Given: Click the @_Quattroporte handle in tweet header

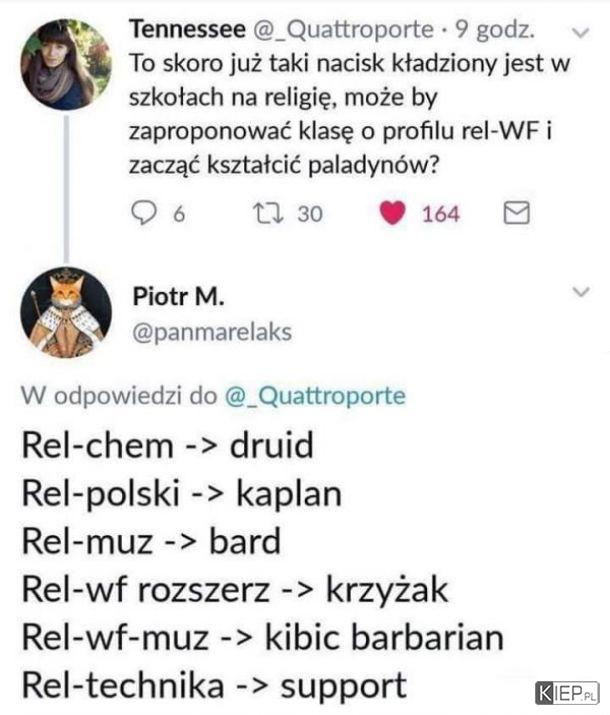Looking at the screenshot, I should 343,30.
